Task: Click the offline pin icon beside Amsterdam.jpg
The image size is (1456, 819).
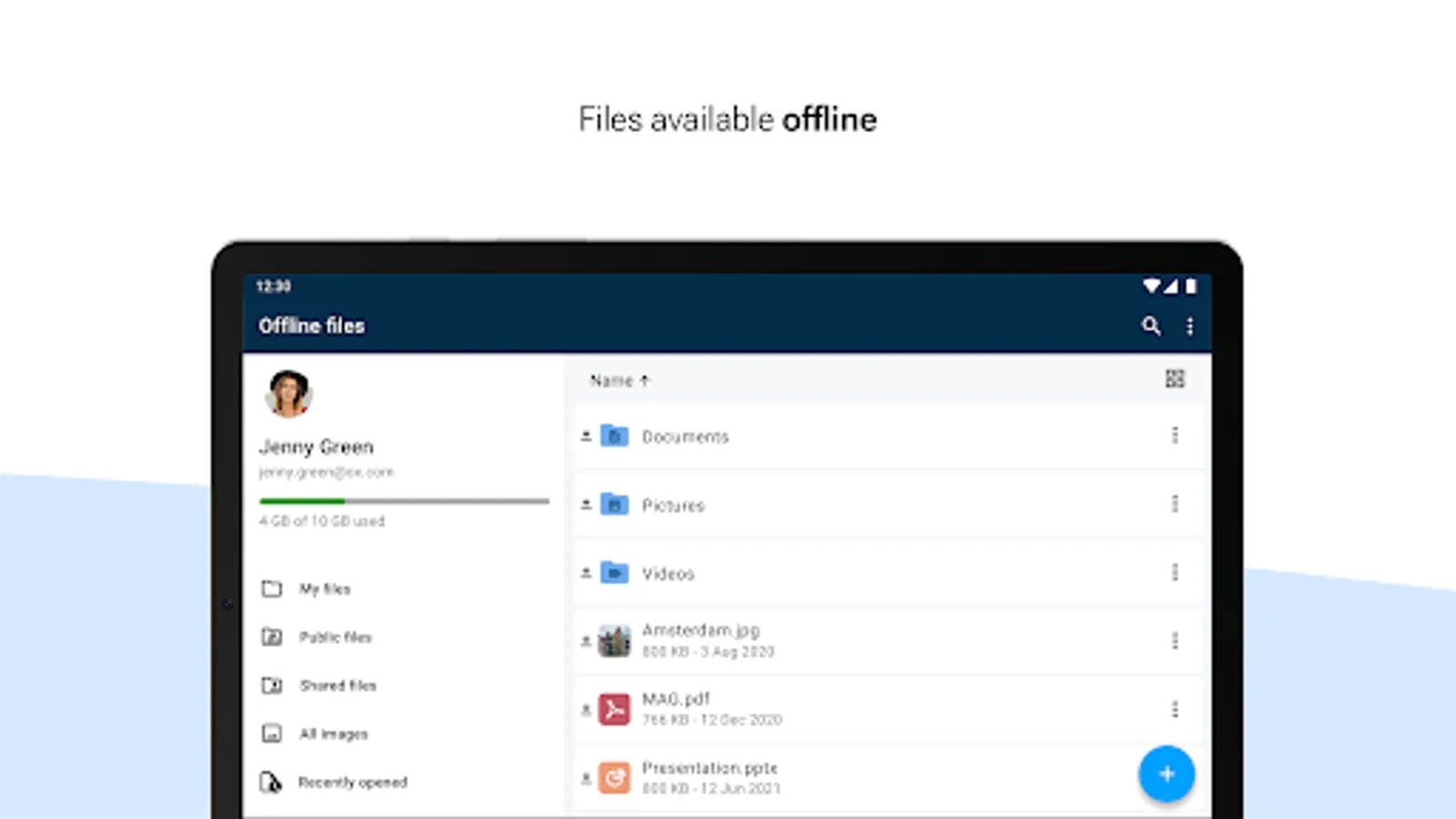Action: click(586, 641)
